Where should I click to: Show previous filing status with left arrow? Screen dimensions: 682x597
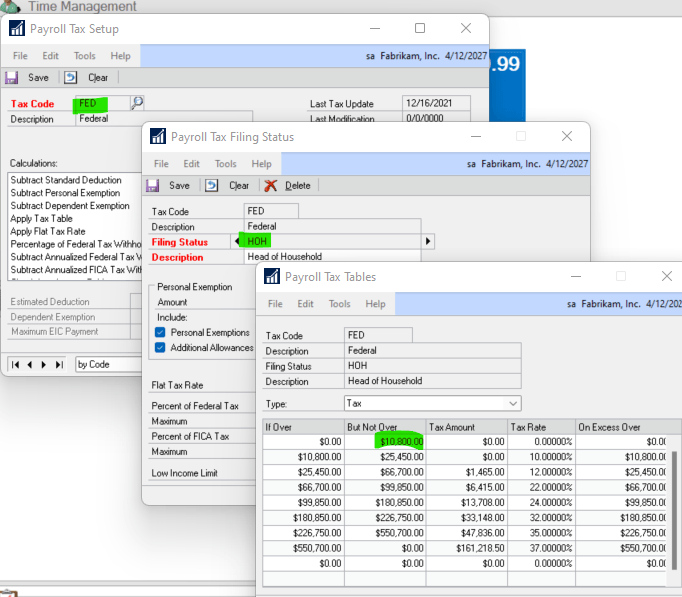pyautogui.click(x=237, y=241)
